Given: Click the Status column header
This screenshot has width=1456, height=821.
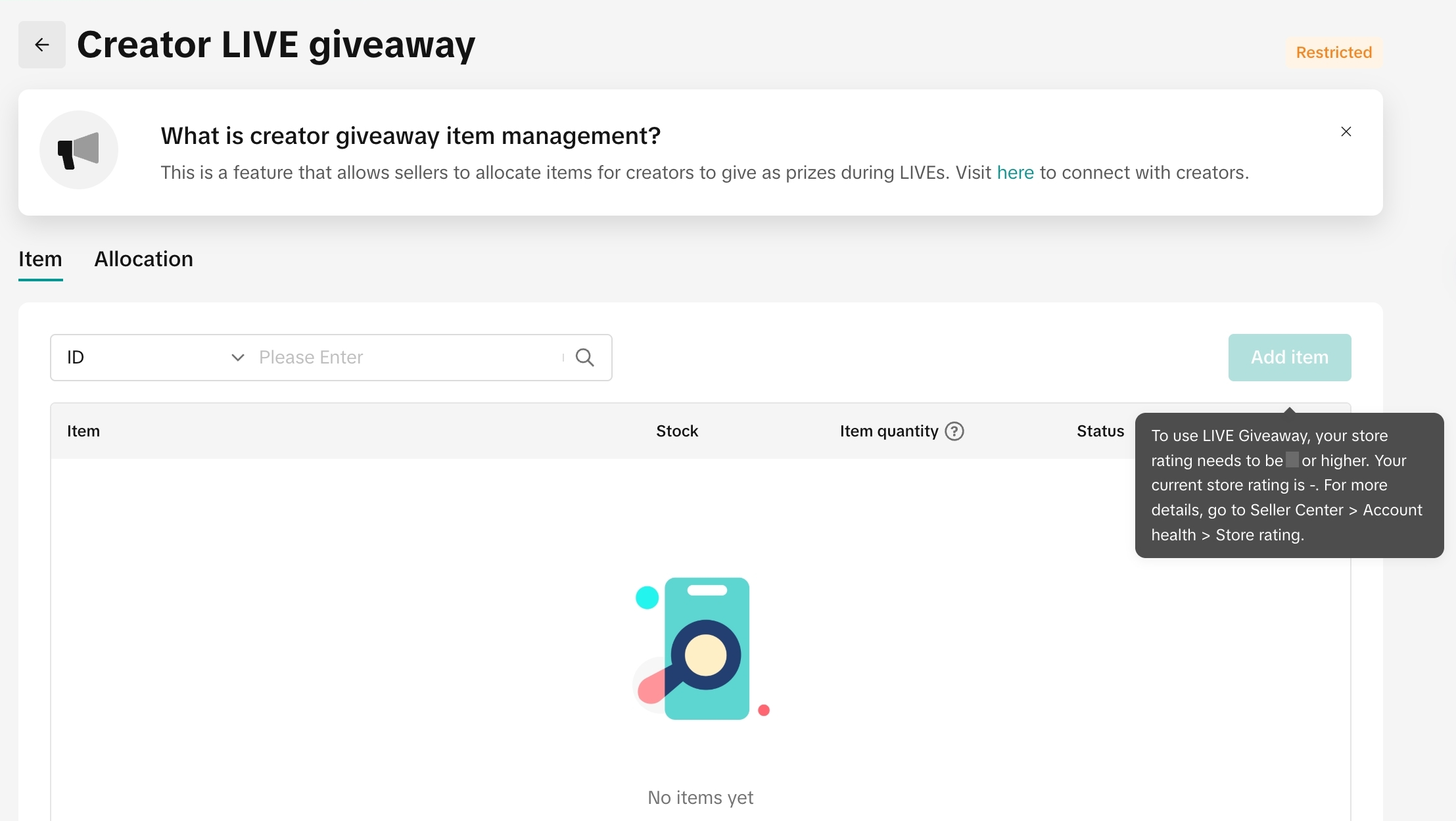Looking at the screenshot, I should [1100, 431].
